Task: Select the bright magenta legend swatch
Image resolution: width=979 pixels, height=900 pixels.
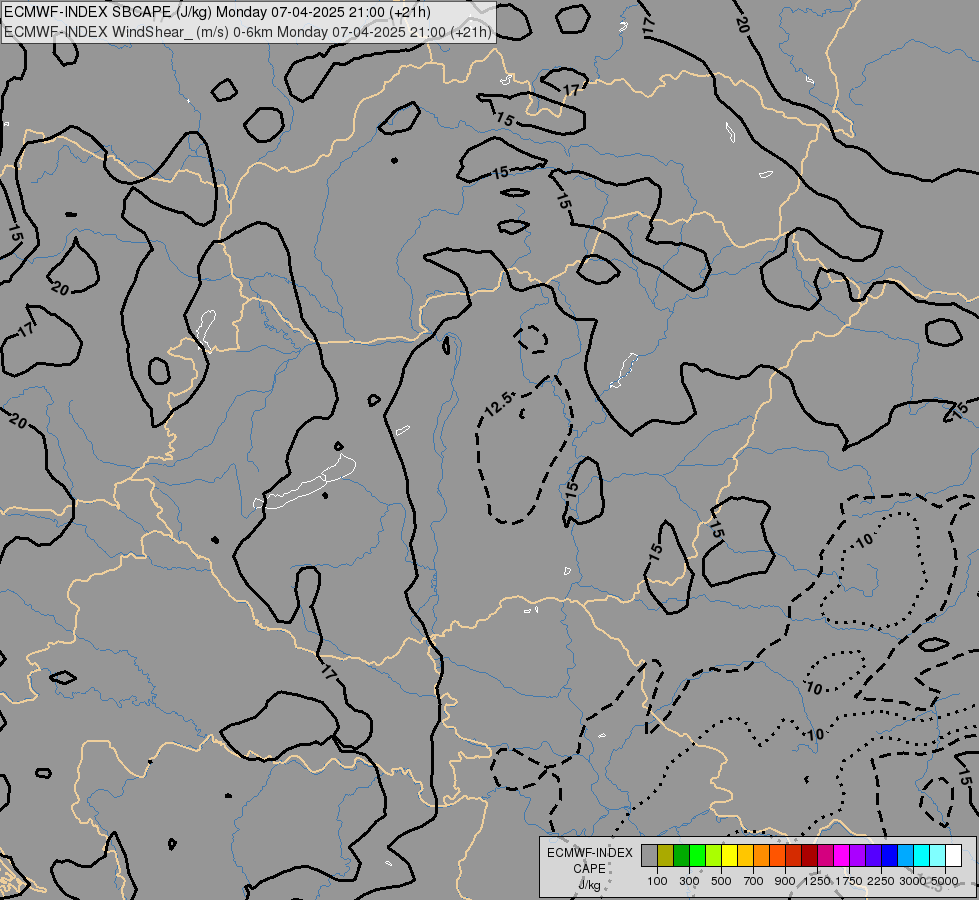Action: (842, 855)
